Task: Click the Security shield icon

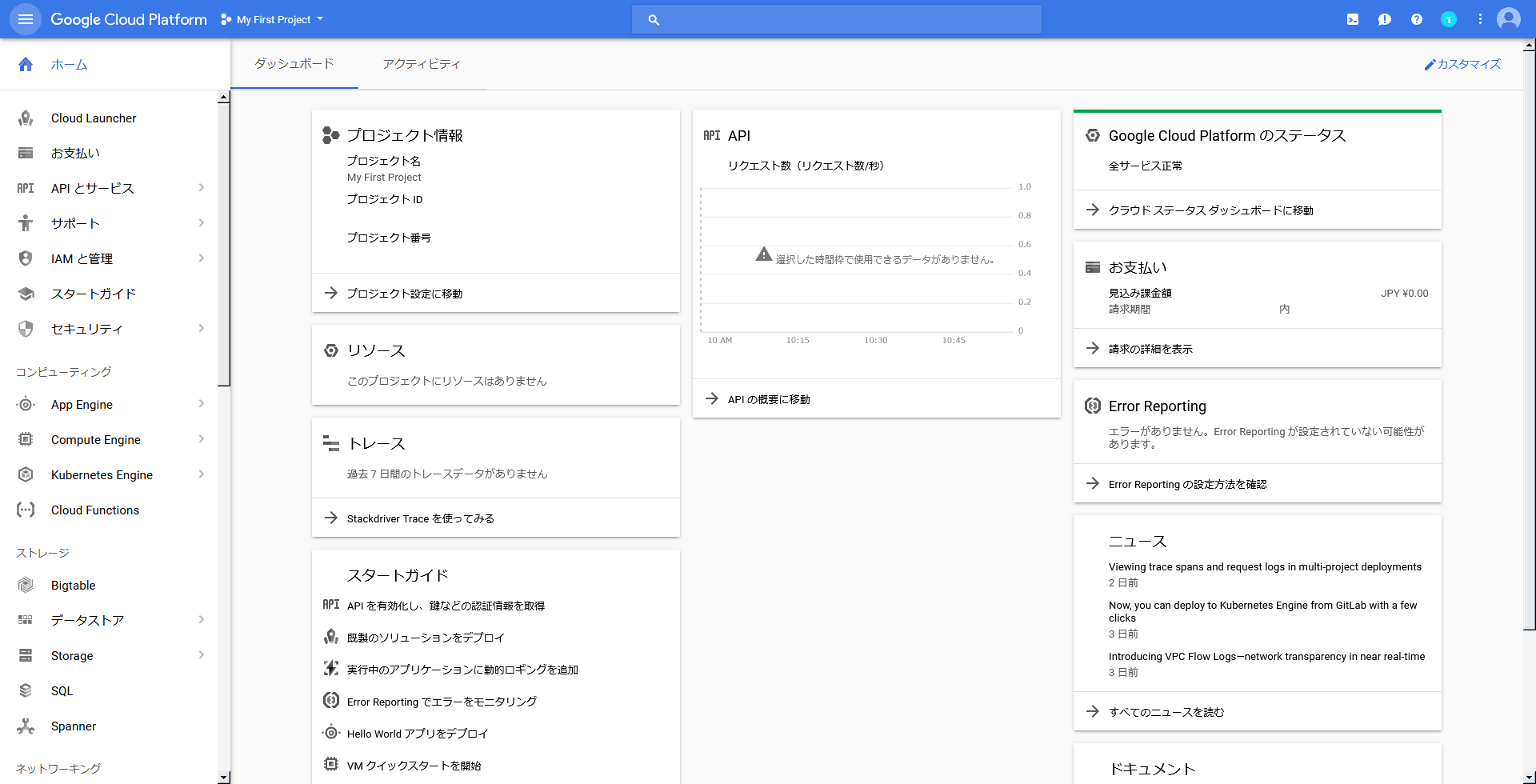Action: (x=26, y=329)
